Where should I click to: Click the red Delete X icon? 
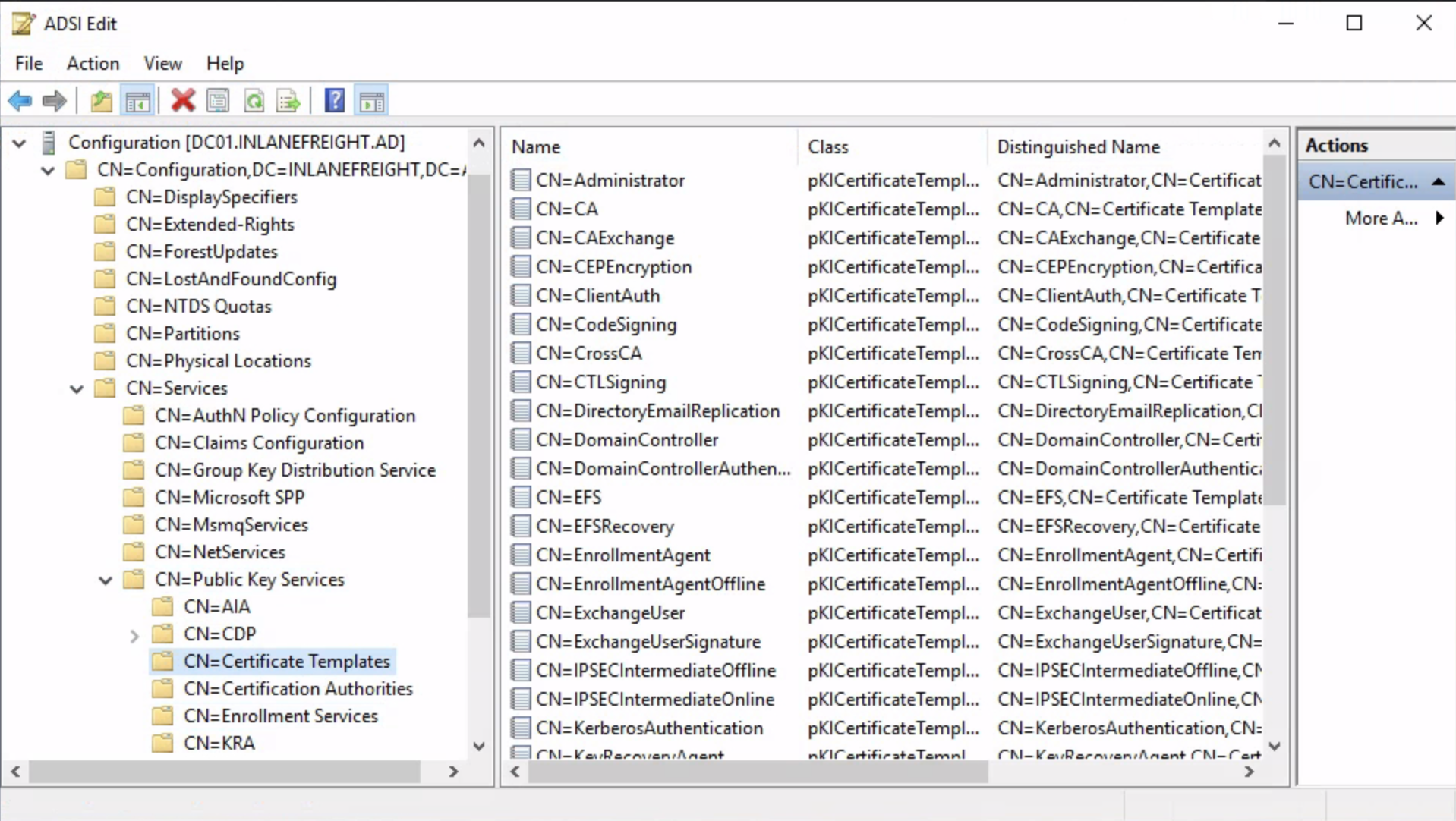(183, 101)
